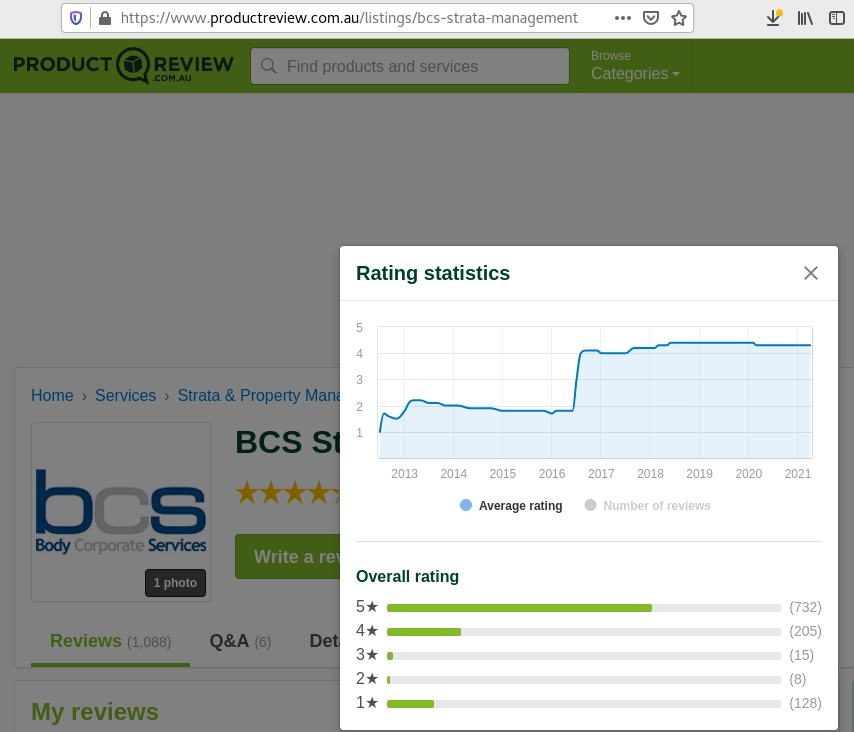Click the 2017 label on the chart axis
This screenshot has height=732, width=854.
tap(601, 474)
